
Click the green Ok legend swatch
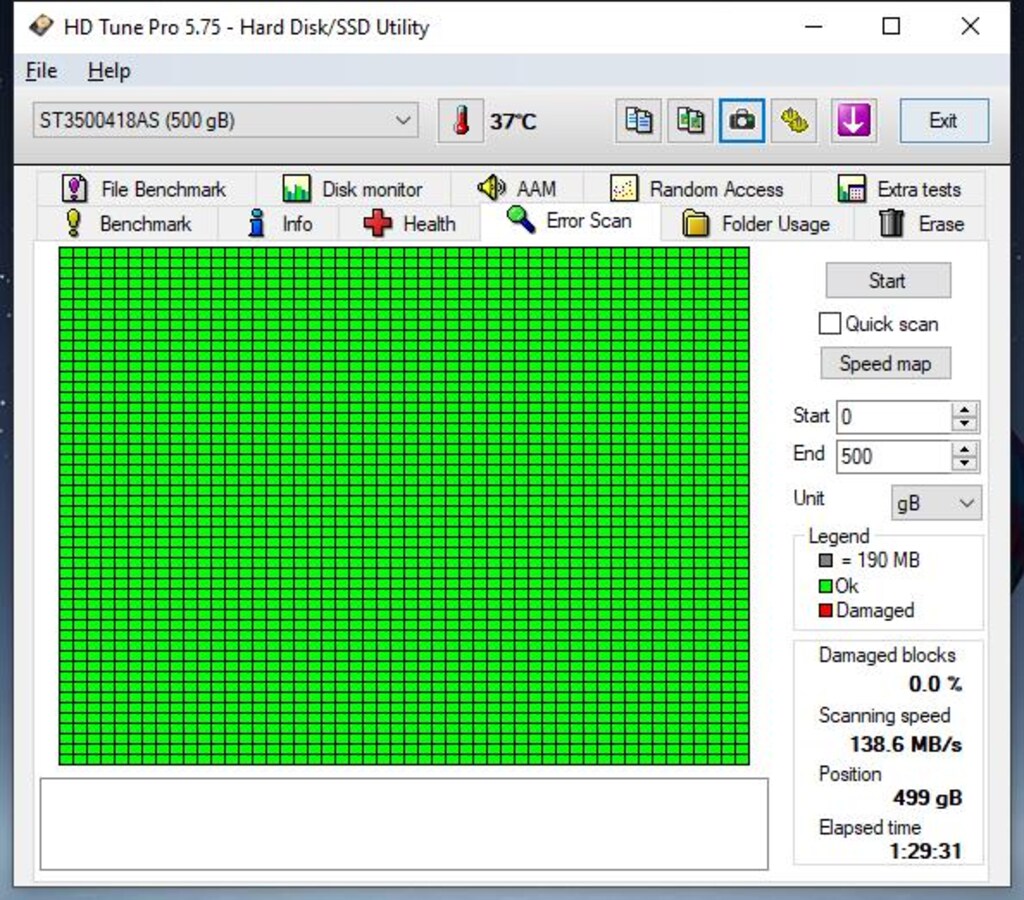(x=825, y=586)
